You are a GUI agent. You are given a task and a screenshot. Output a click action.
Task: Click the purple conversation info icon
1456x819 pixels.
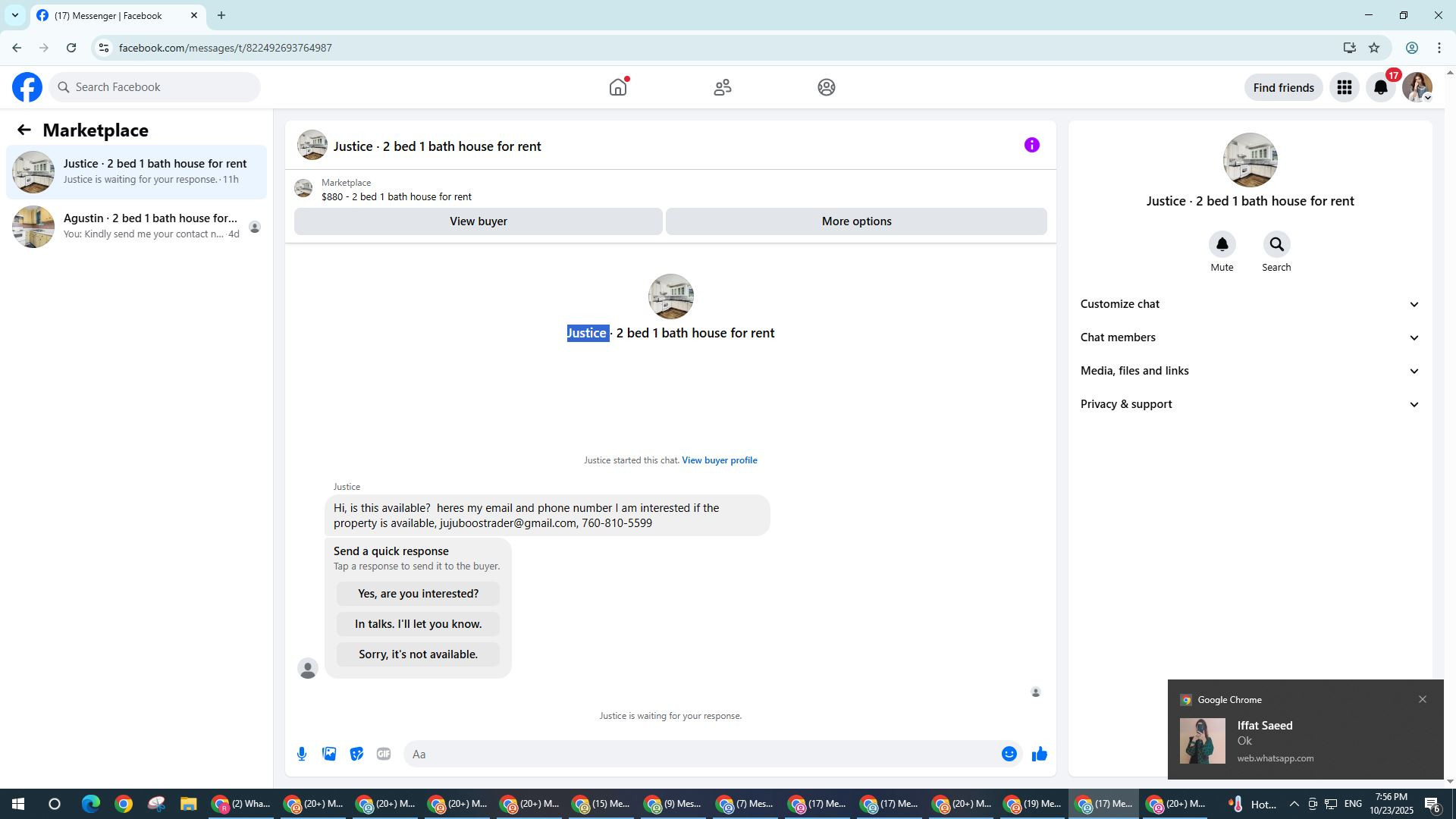pyautogui.click(x=1031, y=145)
